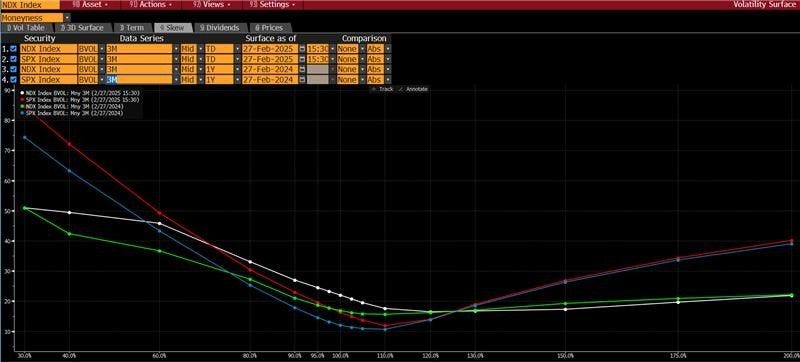Click green NDX data point at 175% moneyness
The width and height of the screenshot is (800, 362).
(678, 299)
